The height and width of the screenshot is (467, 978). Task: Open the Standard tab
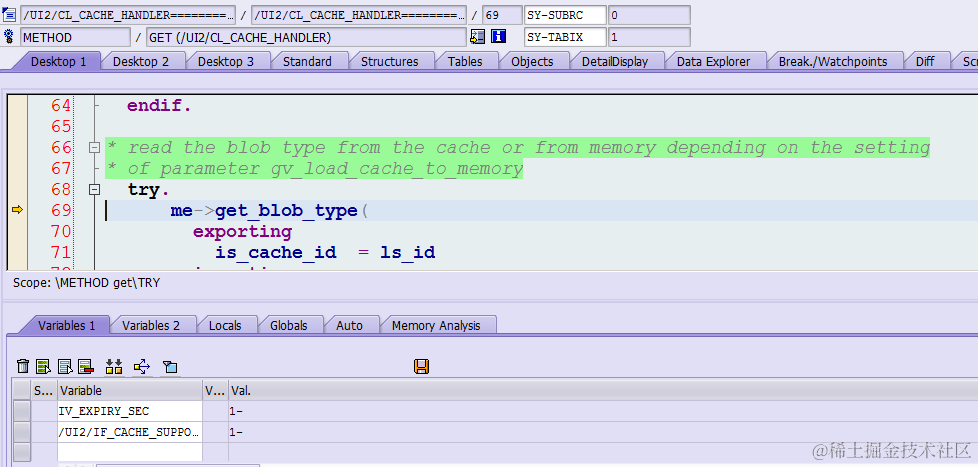pos(307,61)
